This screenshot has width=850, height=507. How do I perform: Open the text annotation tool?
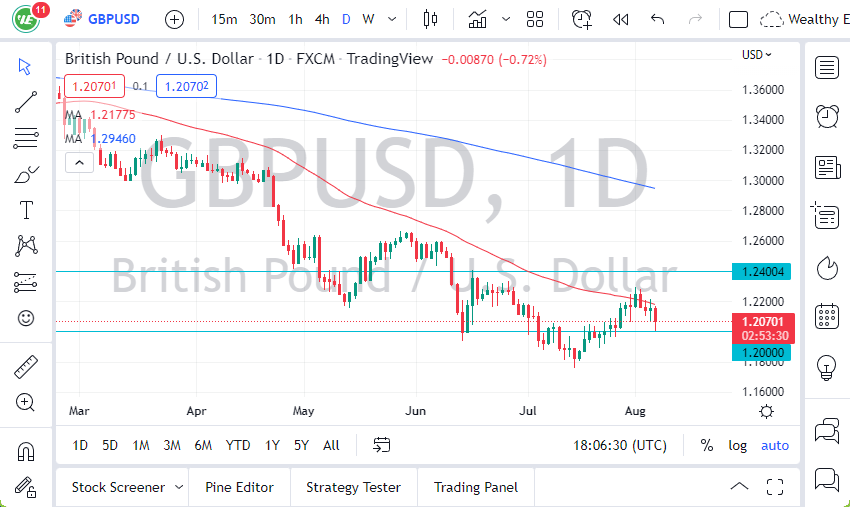[x=26, y=210]
